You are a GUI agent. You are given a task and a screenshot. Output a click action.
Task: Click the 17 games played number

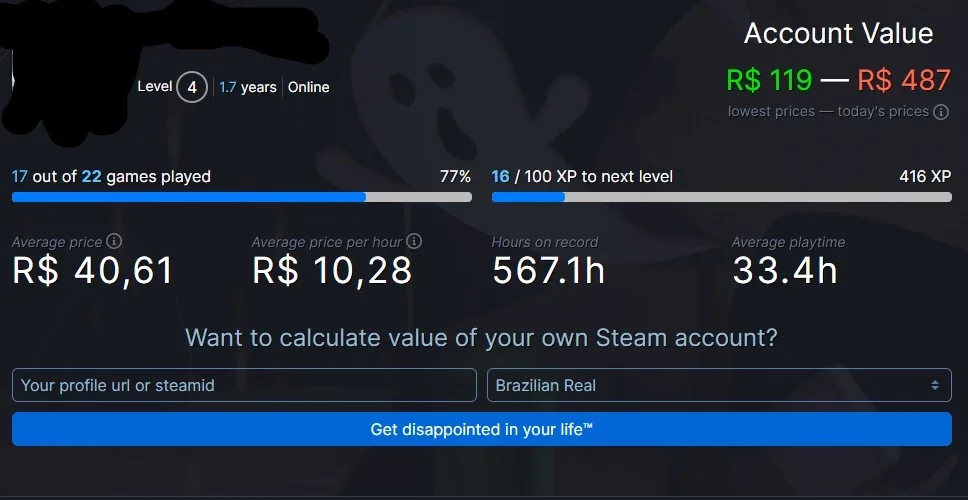click(19, 177)
